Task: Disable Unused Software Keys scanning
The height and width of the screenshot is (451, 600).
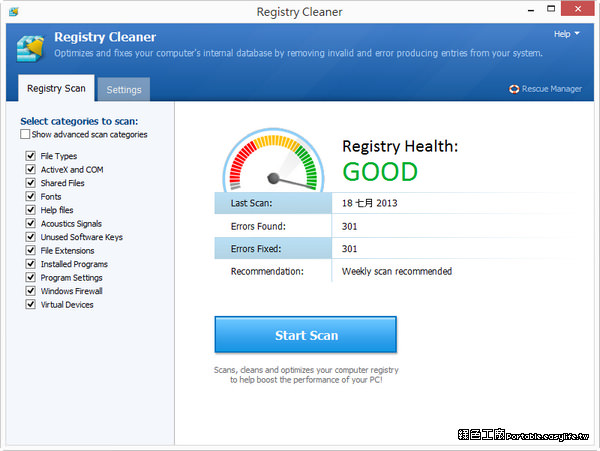Action: (x=31, y=237)
